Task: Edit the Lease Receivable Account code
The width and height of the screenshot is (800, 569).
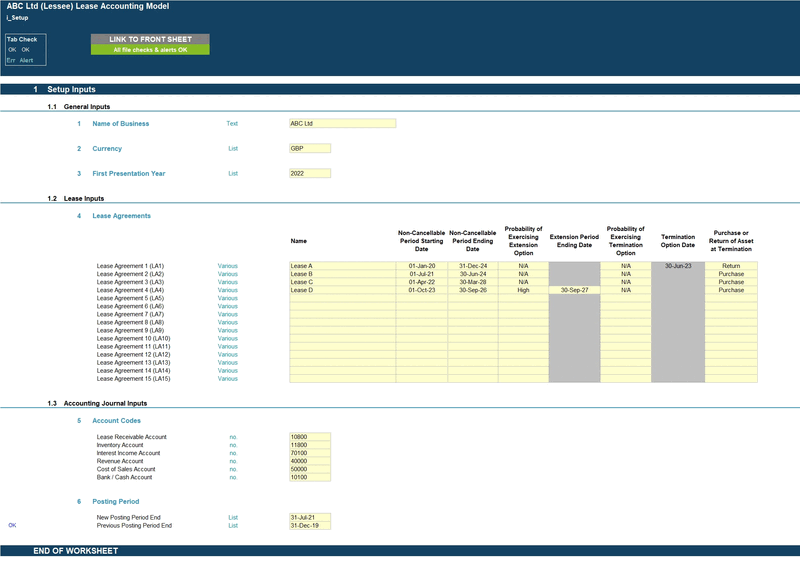Action: click(x=309, y=437)
